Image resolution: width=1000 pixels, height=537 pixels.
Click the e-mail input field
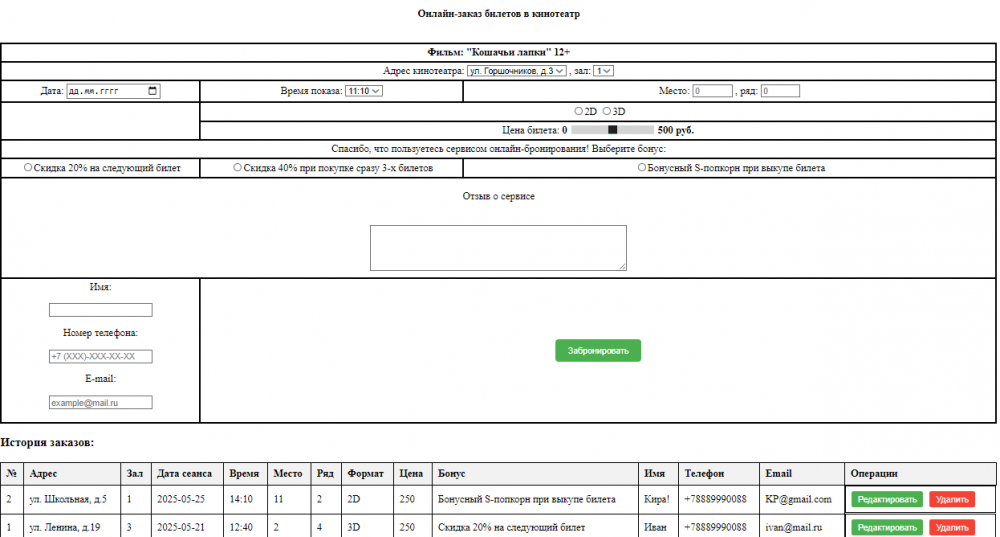(x=101, y=402)
